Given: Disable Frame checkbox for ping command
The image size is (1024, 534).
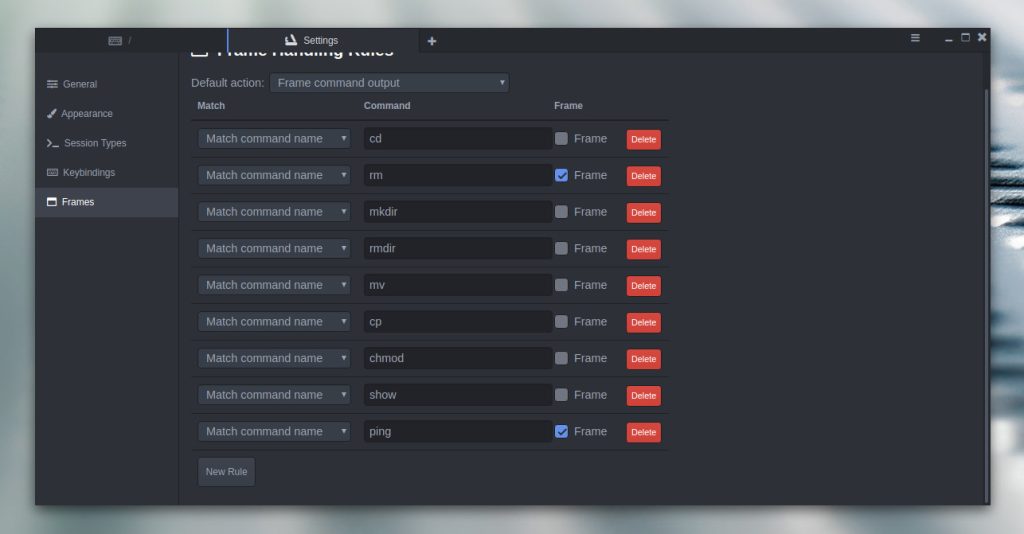Looking at the screenshot, I should (x=562, y=432).
